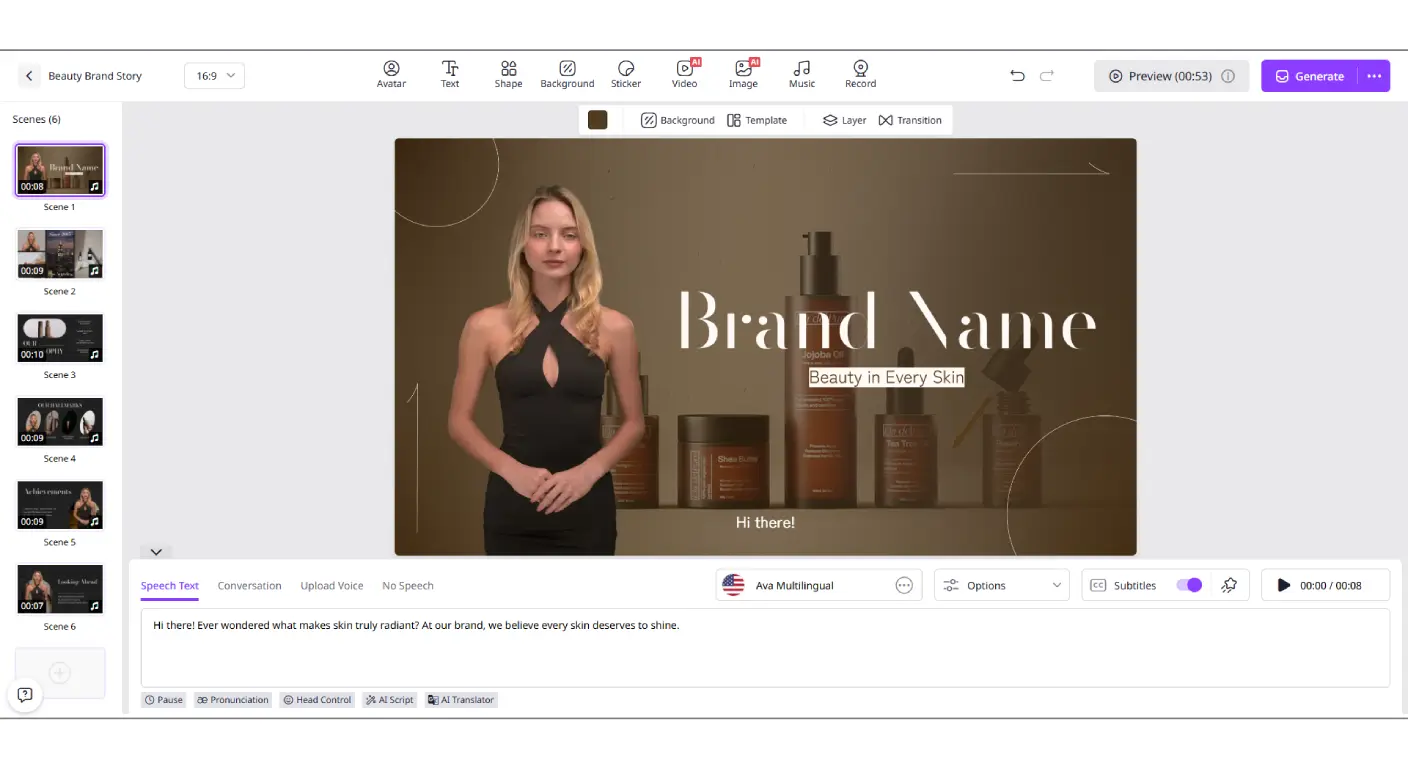Open the Shape tool
This screenshot has width=1408, height=768.
pyautogui.click(x=508, y=75)
